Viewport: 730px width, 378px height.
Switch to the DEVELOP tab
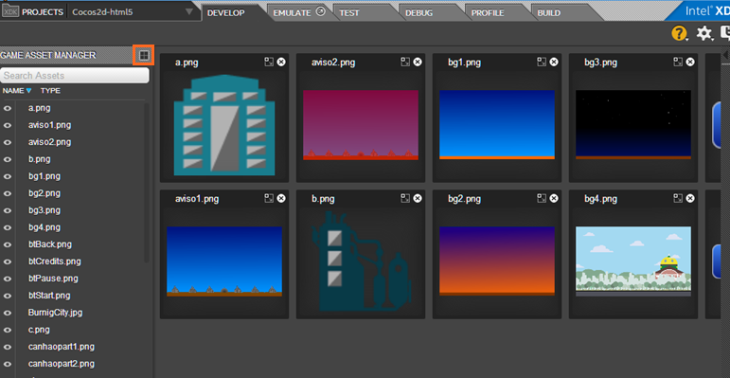tap(226, 13)
